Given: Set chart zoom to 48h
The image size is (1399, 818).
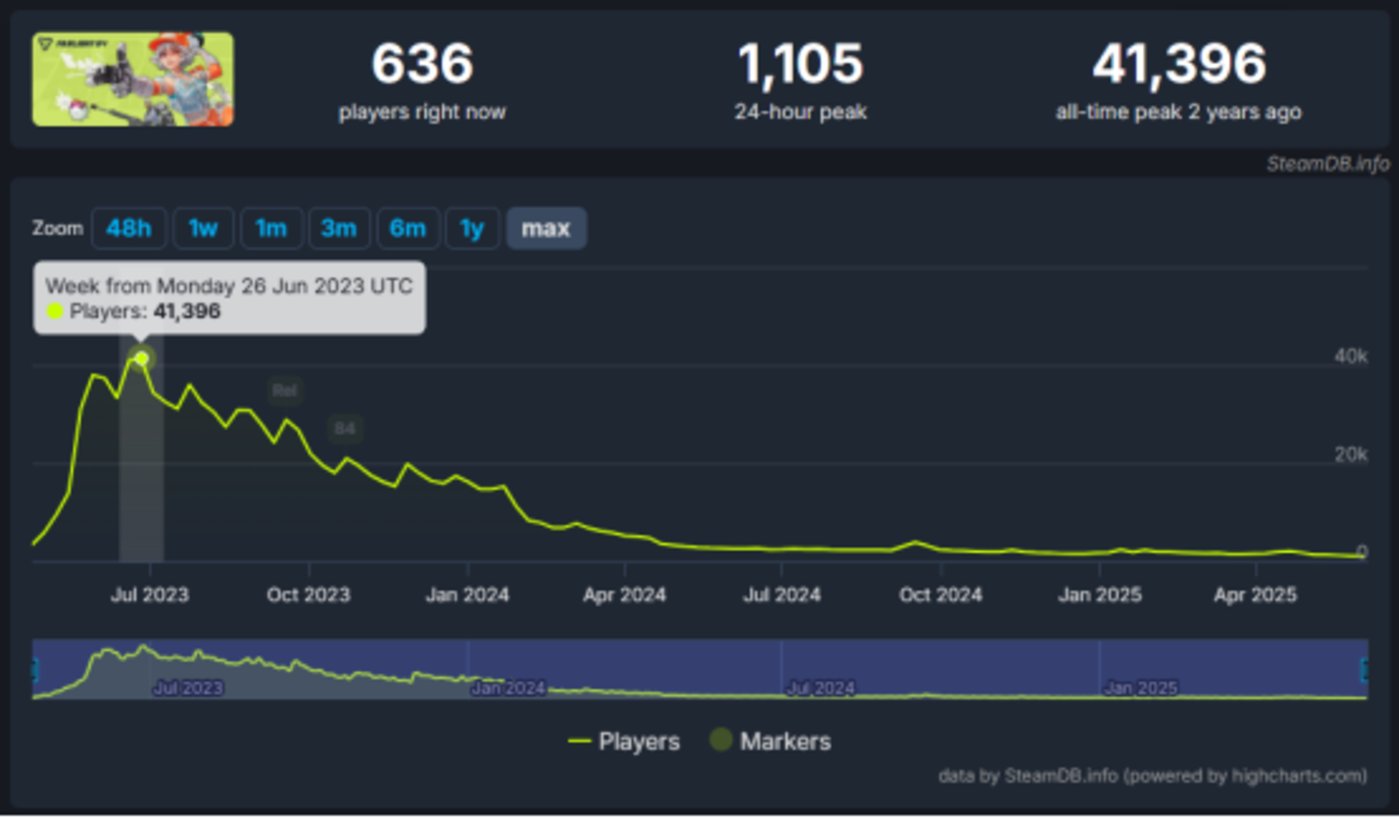Looking at the screenshot, I should tap(128, 228).
